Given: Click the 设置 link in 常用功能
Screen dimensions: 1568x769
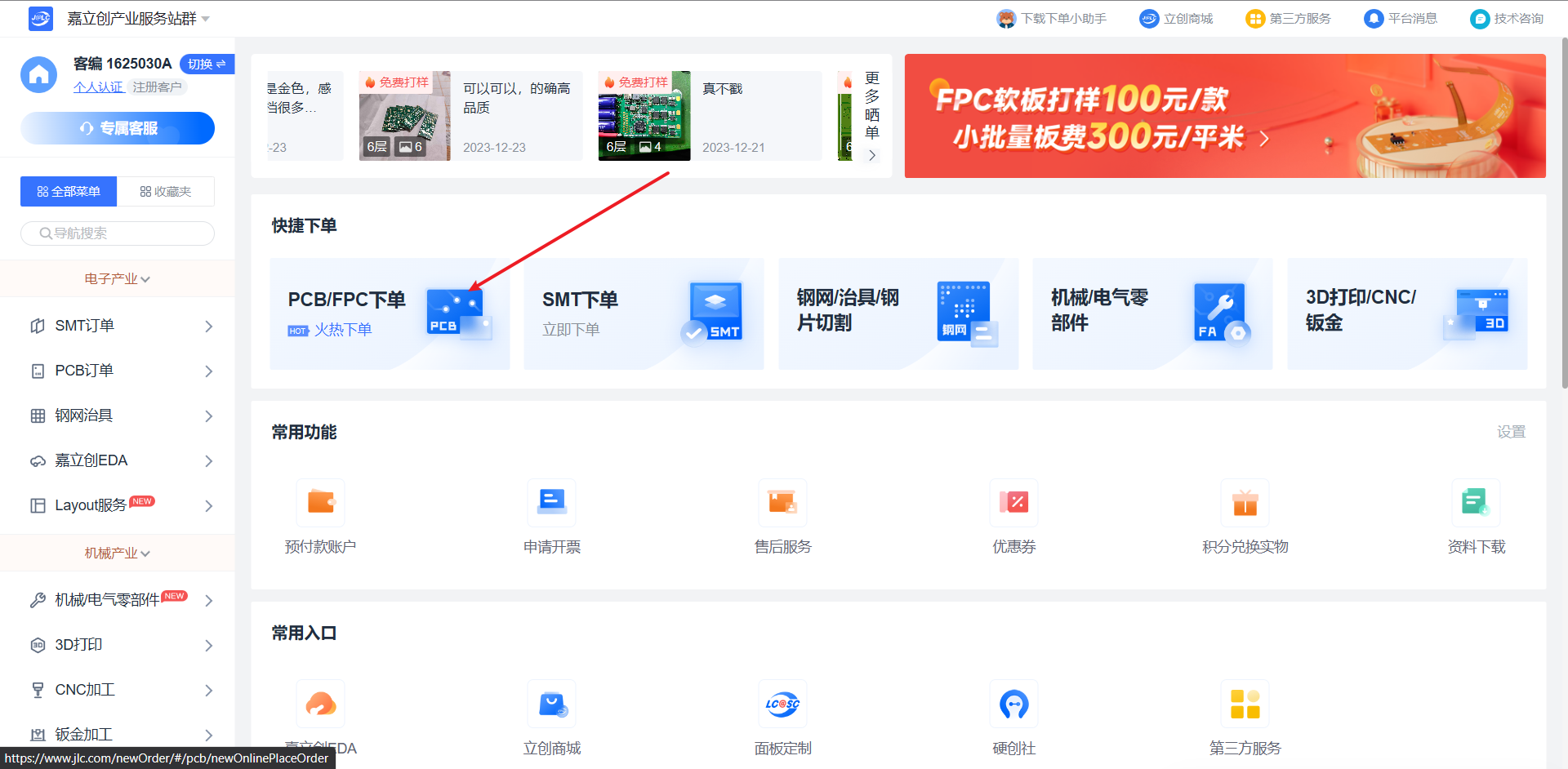Looking at the screenshot, I should 1511,432.
